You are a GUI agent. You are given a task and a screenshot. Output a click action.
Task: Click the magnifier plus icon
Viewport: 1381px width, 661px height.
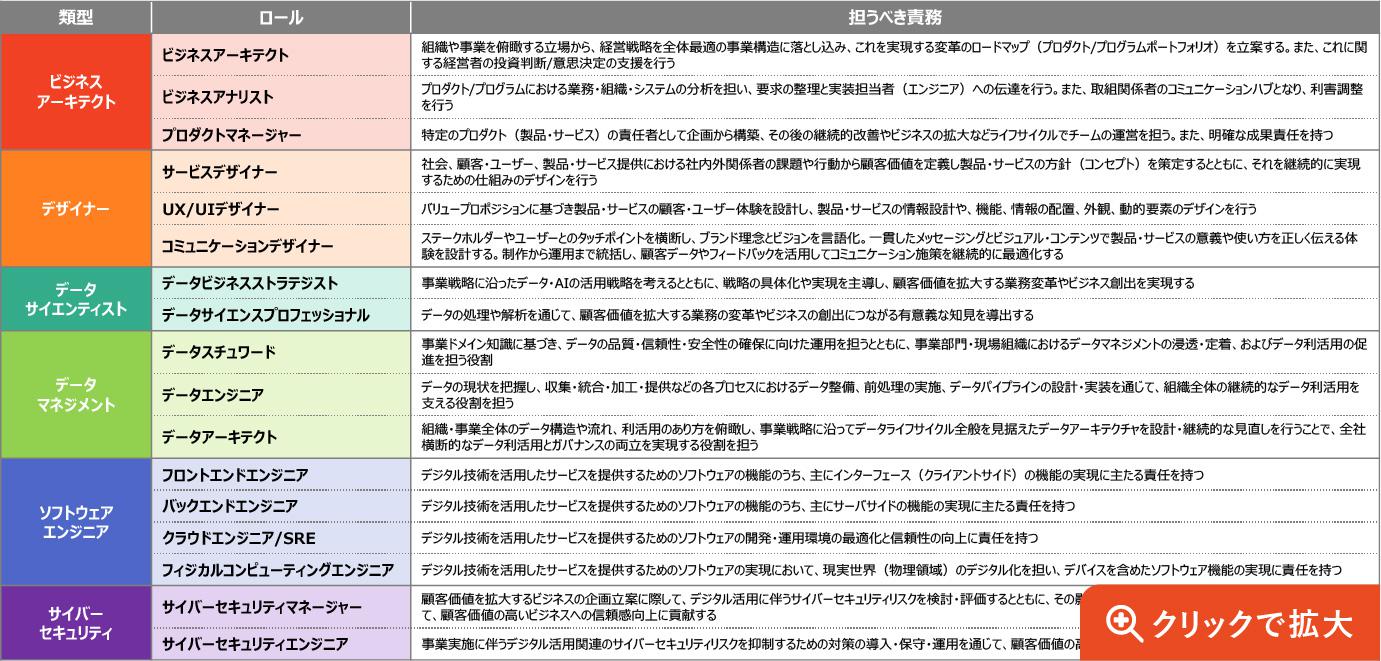point(1123,624)
